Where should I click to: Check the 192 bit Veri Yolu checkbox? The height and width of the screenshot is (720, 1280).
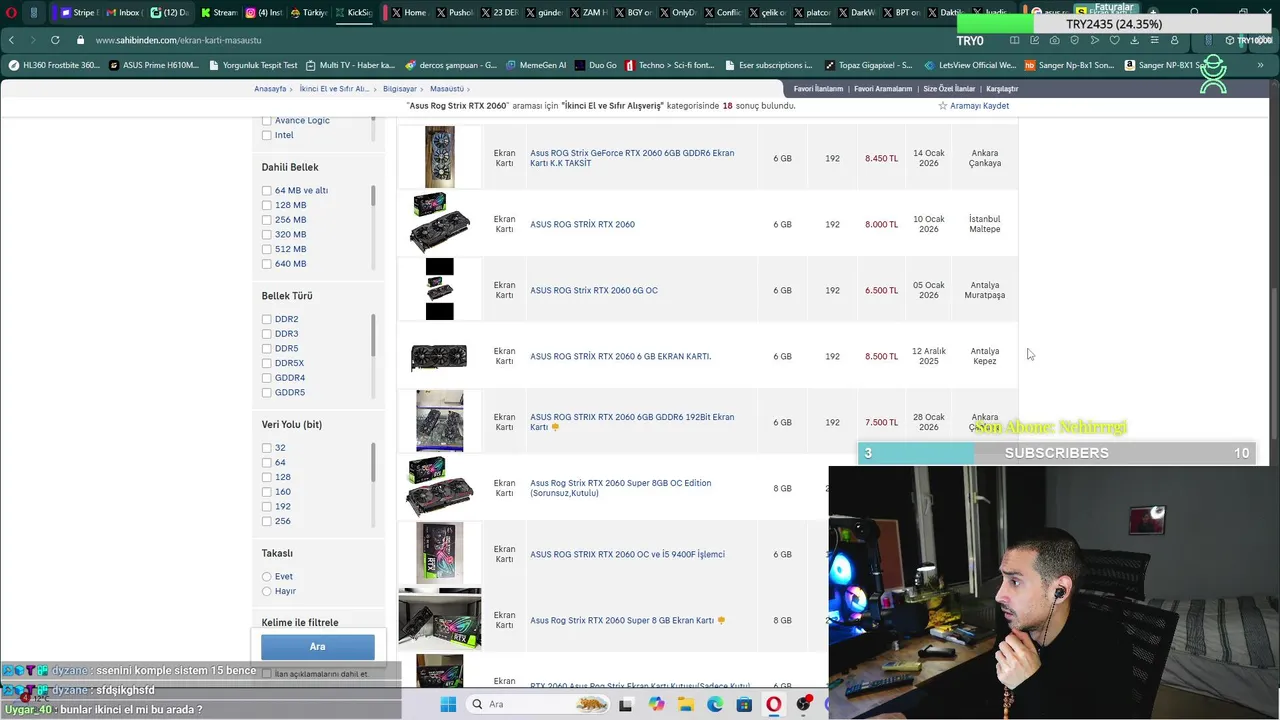pyautogui.click(x=267, y=507)
